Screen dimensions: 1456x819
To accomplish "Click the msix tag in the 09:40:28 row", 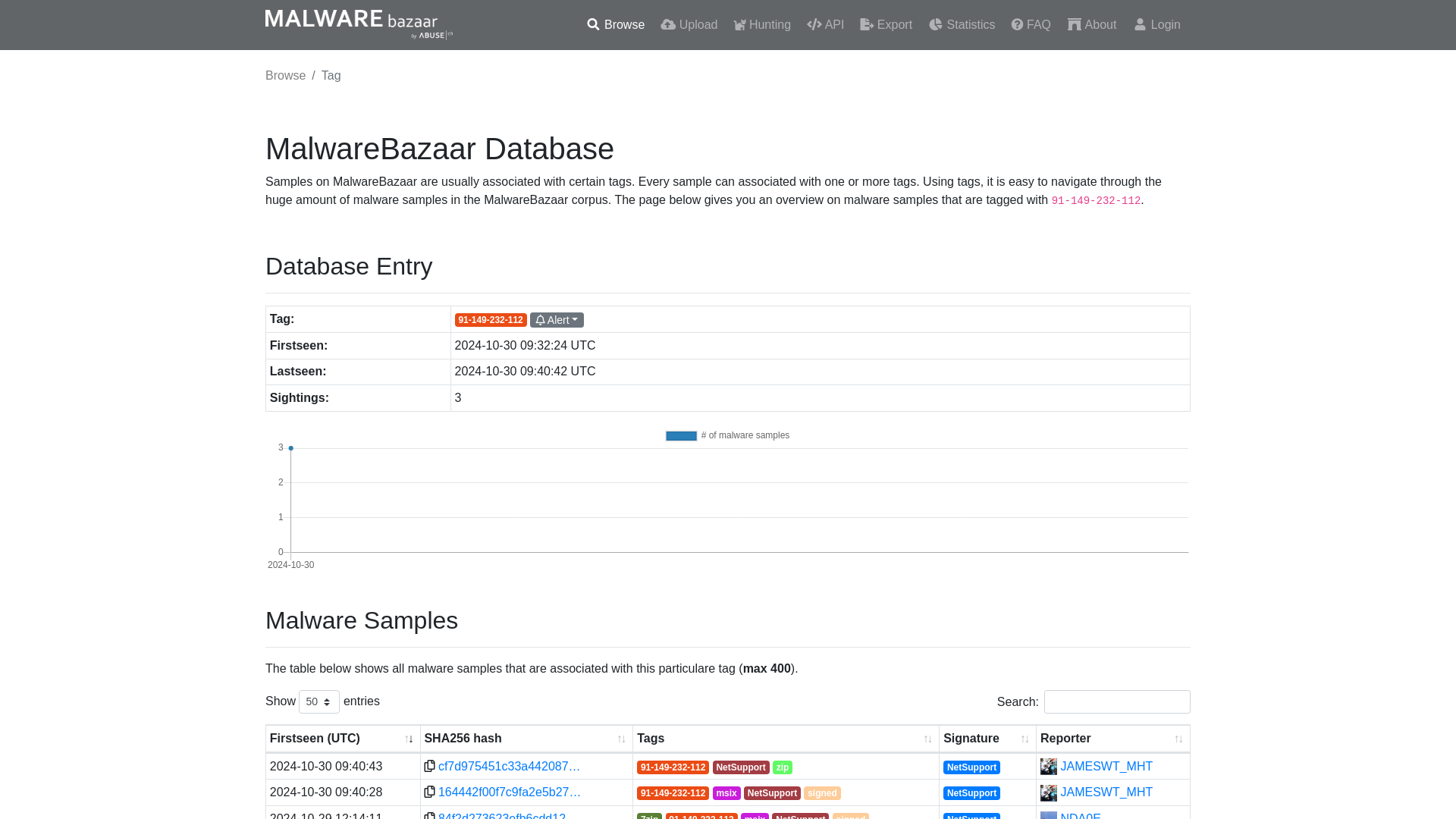I will click(x=726, y=793).
